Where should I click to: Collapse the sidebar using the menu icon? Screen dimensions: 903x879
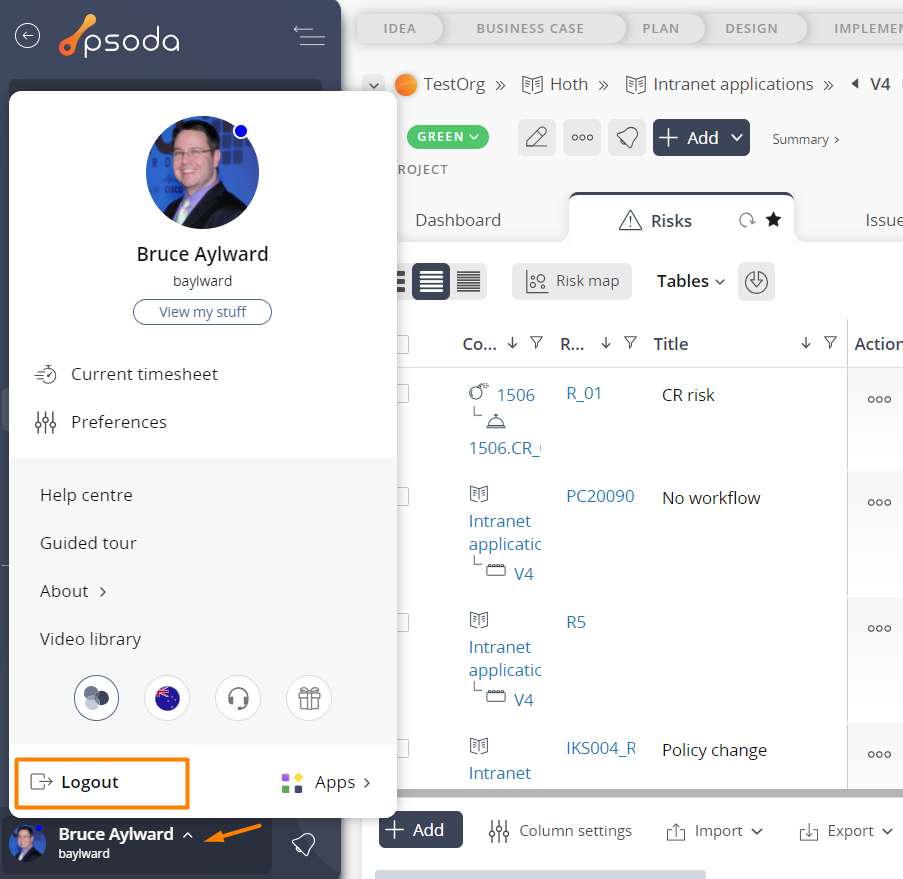click(309, 36)
